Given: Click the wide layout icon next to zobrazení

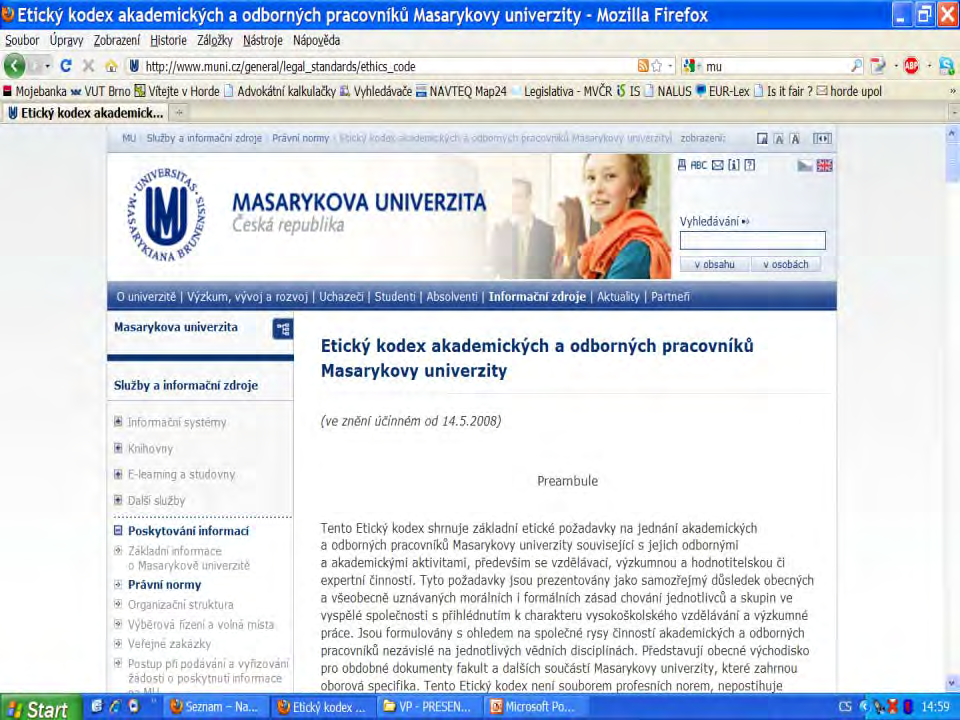Looking at the screenshot, I should point(822,138).
